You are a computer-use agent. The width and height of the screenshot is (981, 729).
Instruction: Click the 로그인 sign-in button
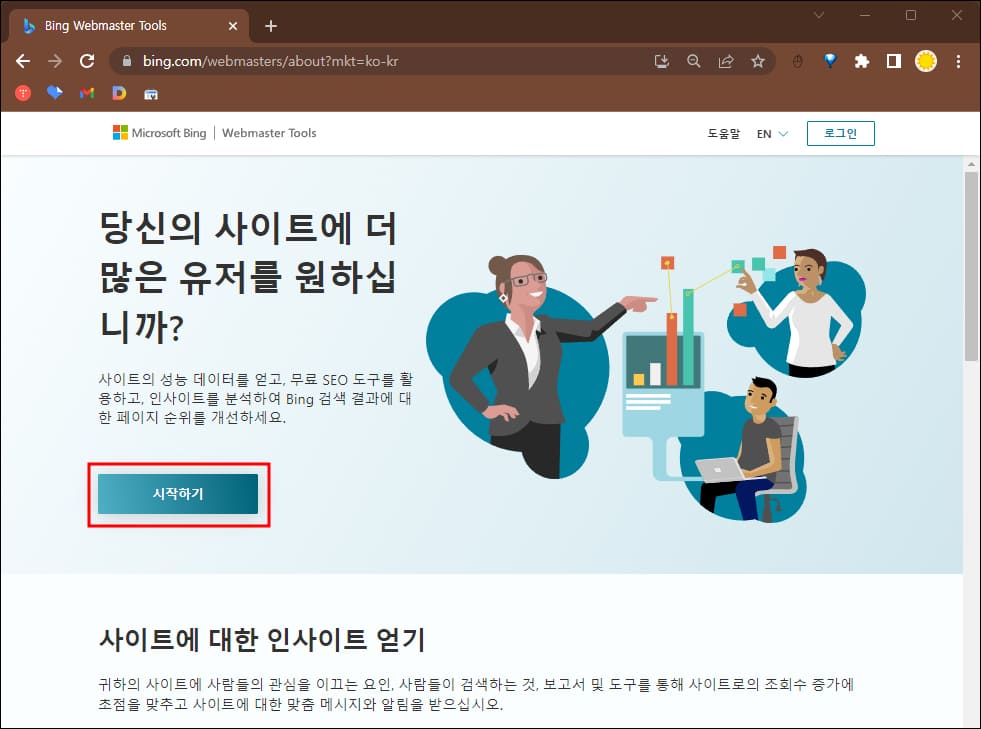pyautogui.click(x=840, y=133)
